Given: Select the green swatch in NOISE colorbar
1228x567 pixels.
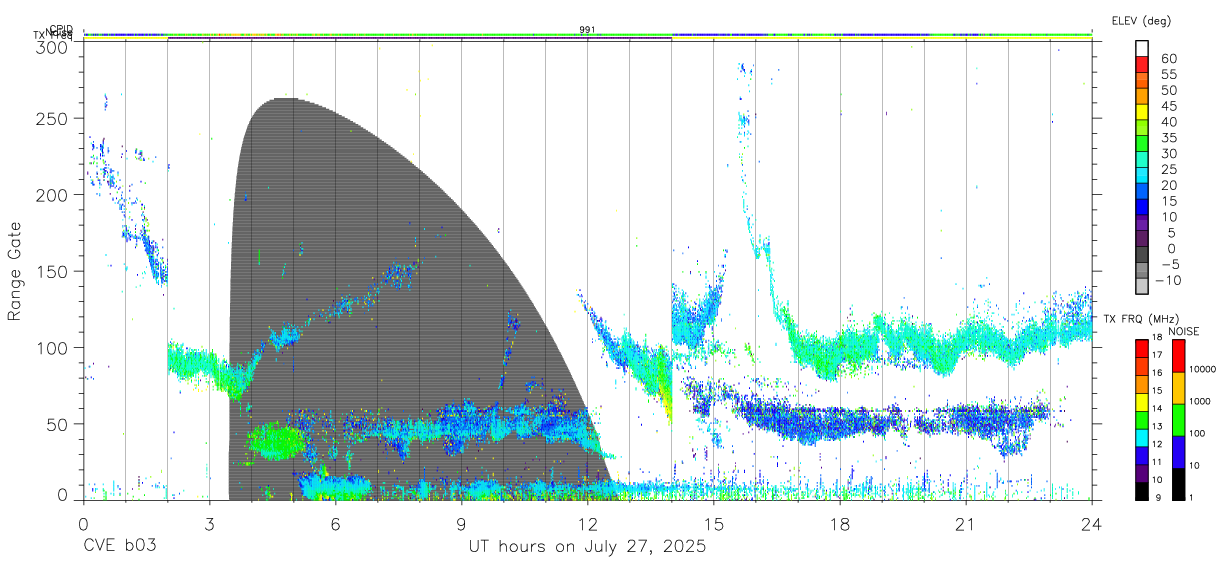Looking at the screenshot, I should click(x=1179, y=420).
